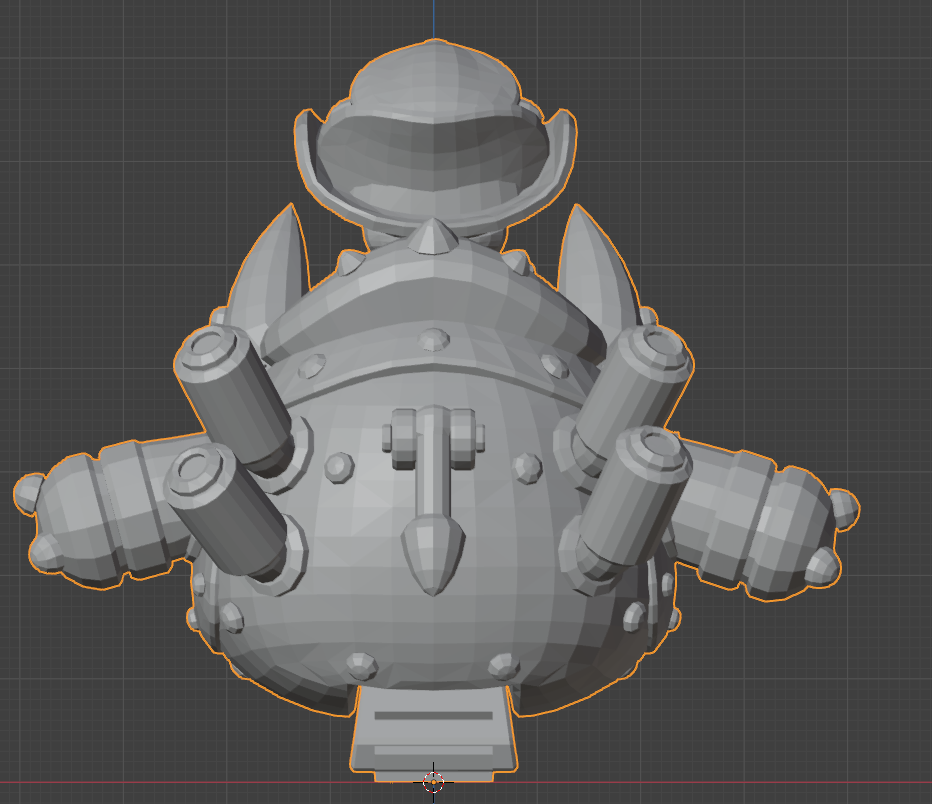The image size is (932, 804).
Task: Click the vertical axis line above the model
Action: click(x=434, y=18)
